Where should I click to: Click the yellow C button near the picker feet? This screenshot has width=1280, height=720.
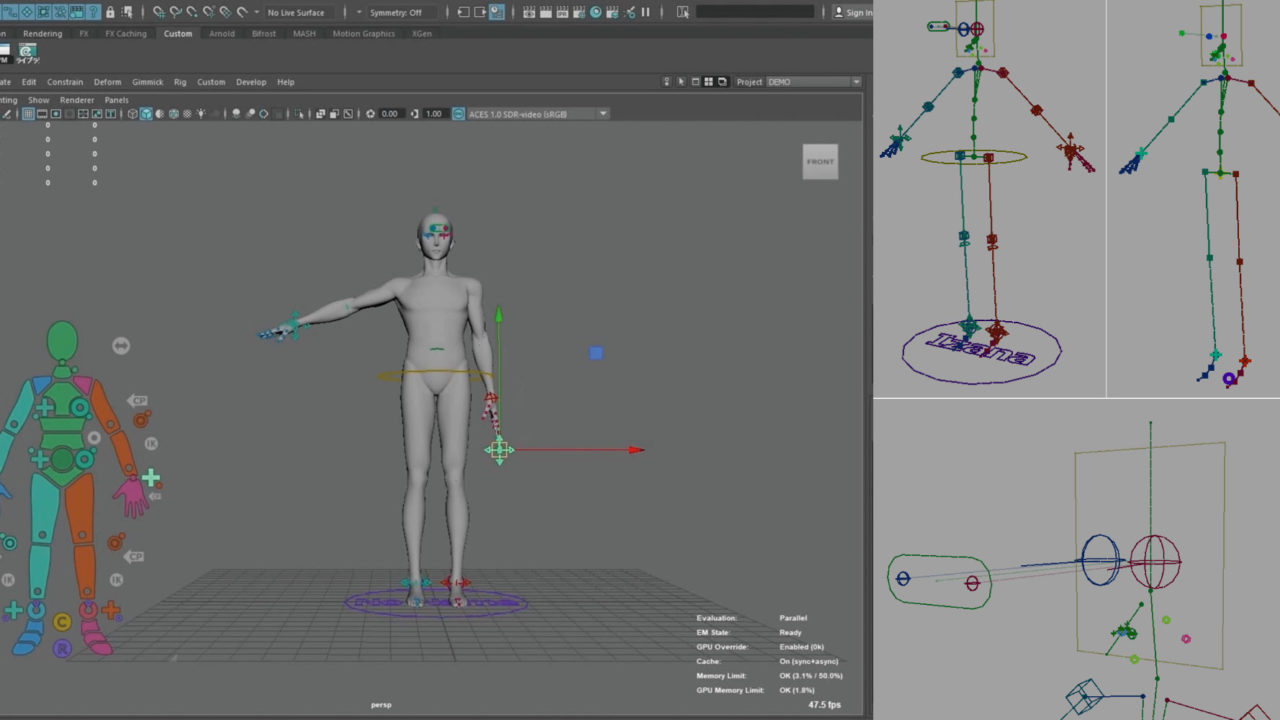tap(62, 622)
